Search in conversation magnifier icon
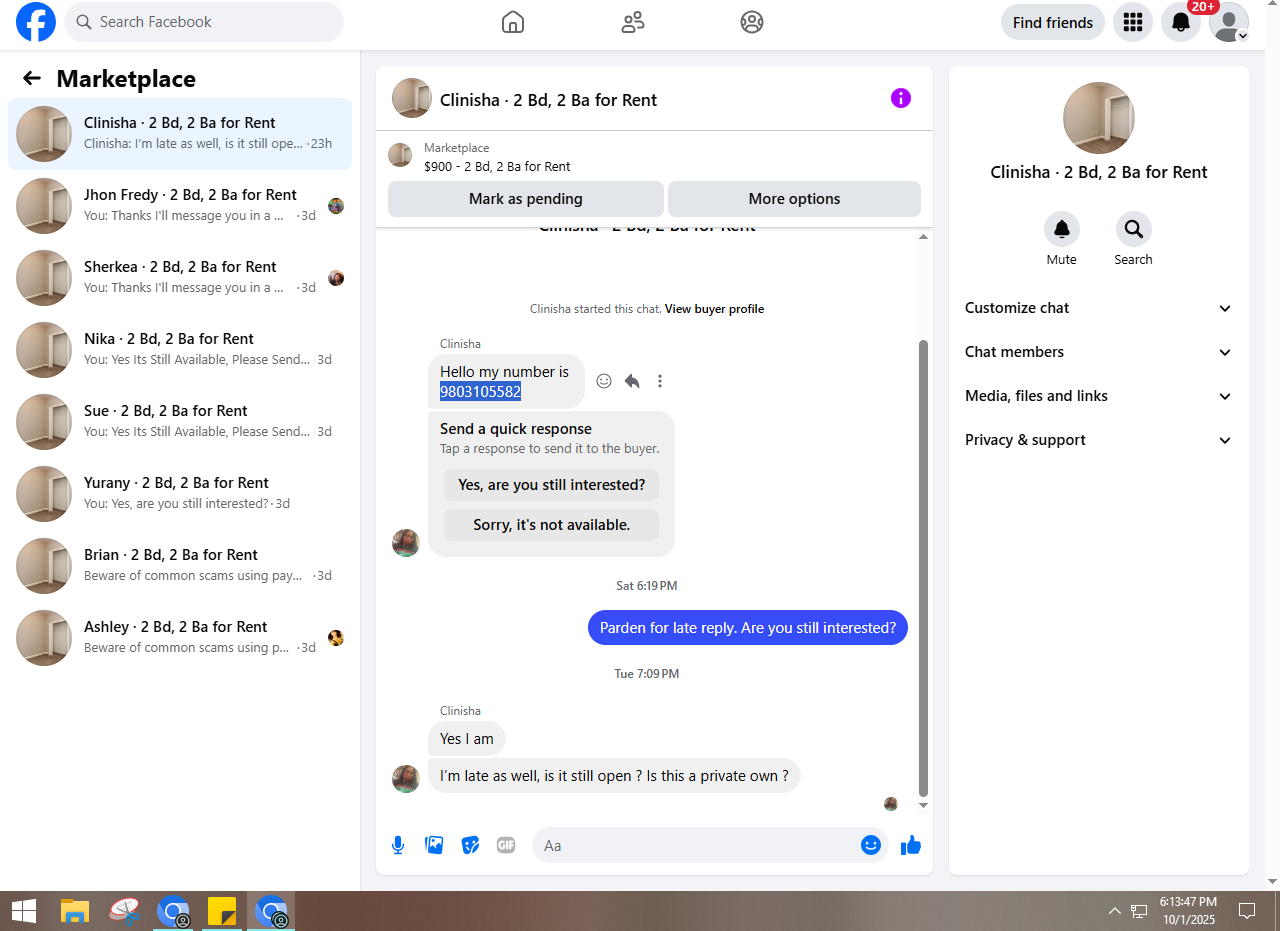 1134,229
